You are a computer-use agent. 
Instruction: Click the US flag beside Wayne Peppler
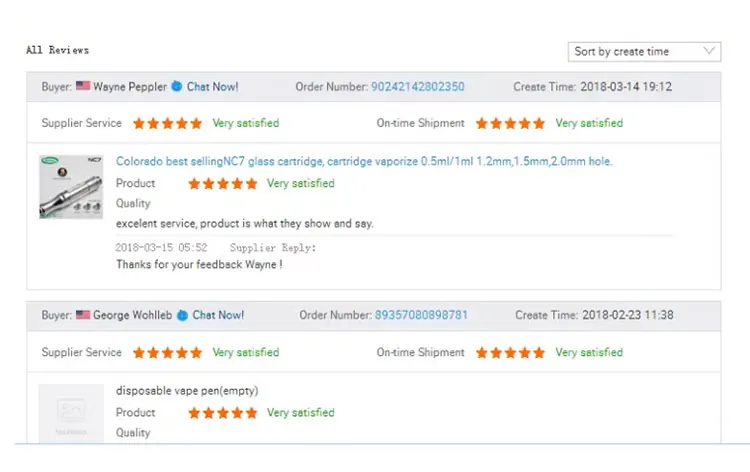coord(83,87)
